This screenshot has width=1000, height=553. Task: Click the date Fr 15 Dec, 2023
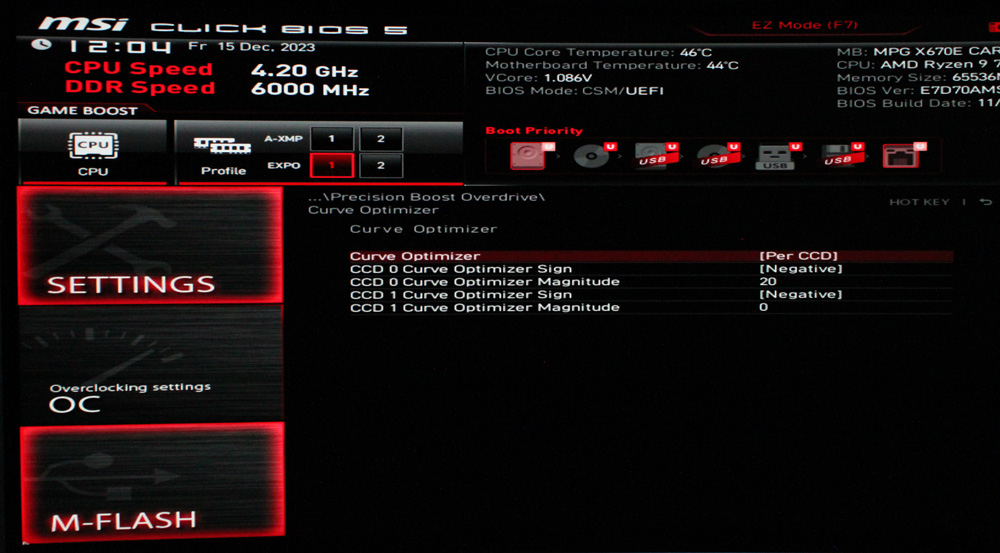click(x=251, y=47)
